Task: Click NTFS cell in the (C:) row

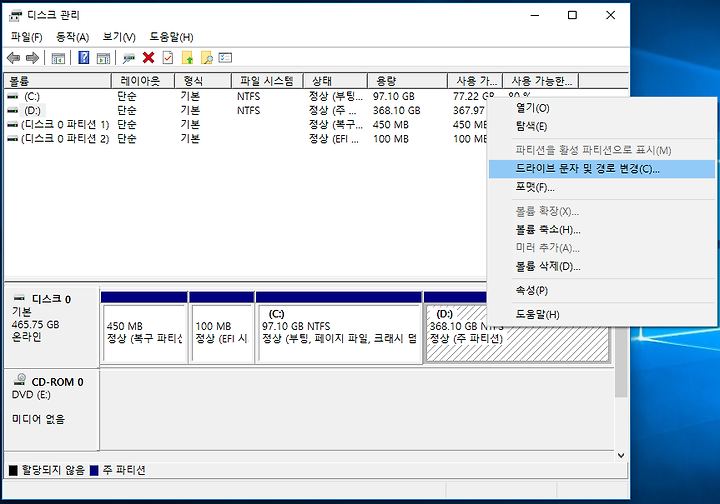Action: (x=248, y=96)
